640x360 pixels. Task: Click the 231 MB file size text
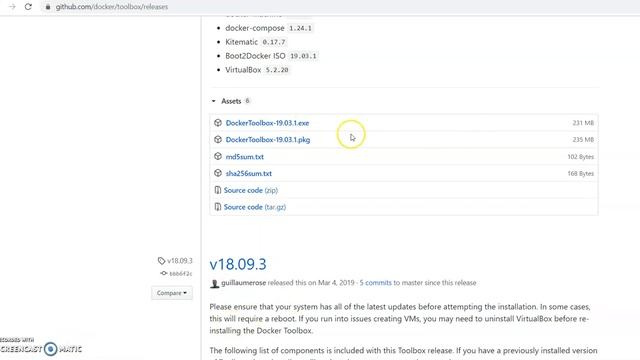[583, 123]
